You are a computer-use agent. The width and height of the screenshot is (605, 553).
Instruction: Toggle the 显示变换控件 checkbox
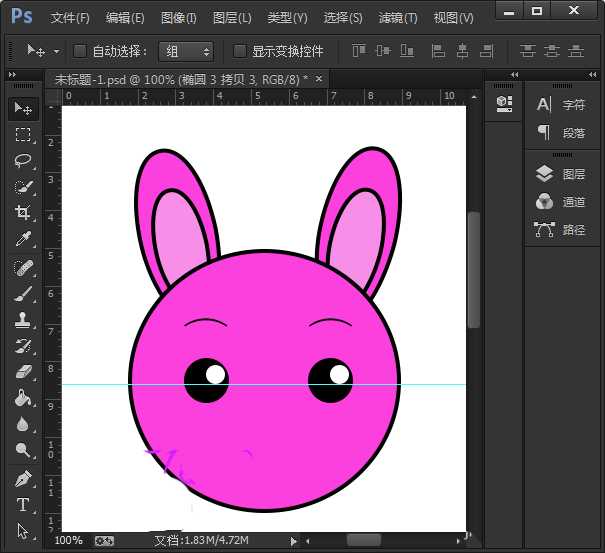240,51
